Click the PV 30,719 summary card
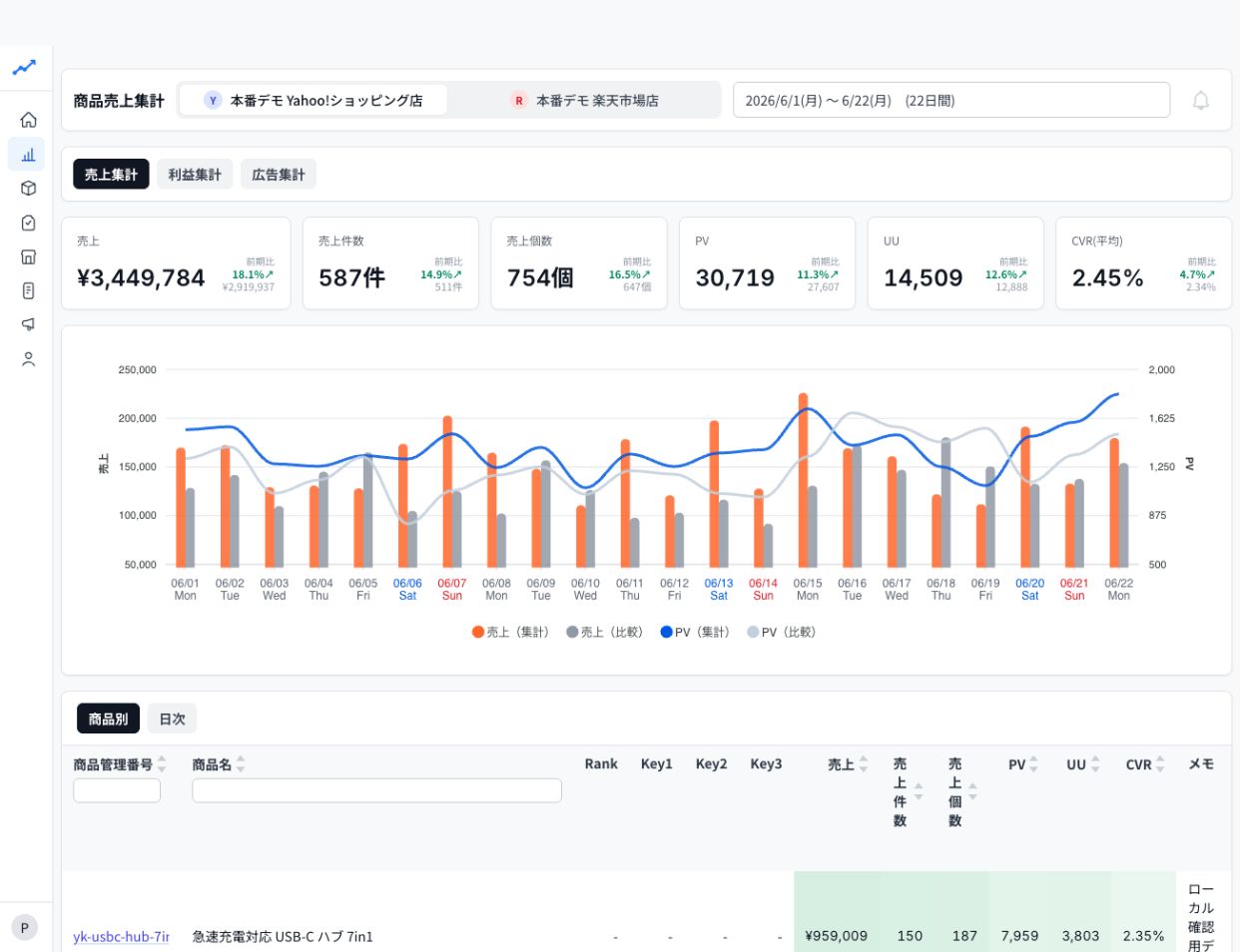The width and height of the screenshot is (1240, 952). [x=767, y=263]
